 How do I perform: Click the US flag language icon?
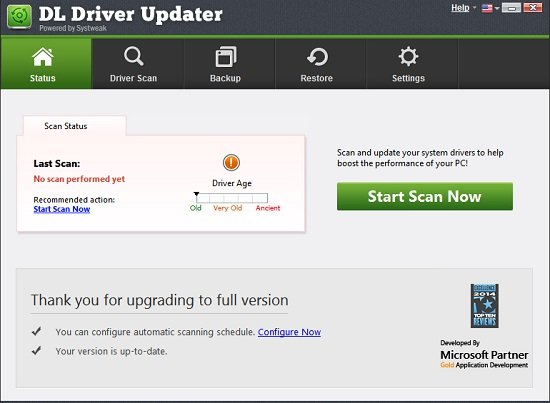click(487, 8)
